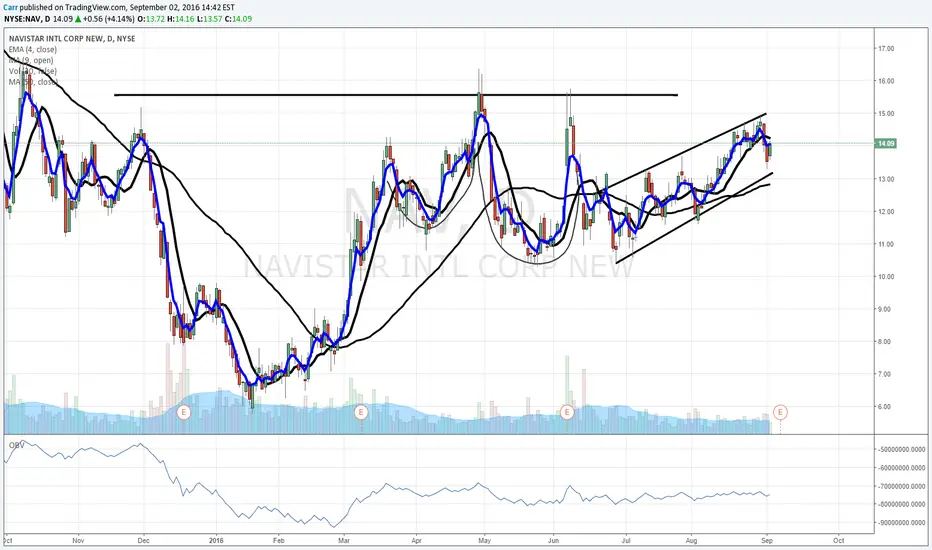The height and width of the screenshot is (550, 932).
Task: Click the -90000000.0000 OBV axis label
Action: 902,523
